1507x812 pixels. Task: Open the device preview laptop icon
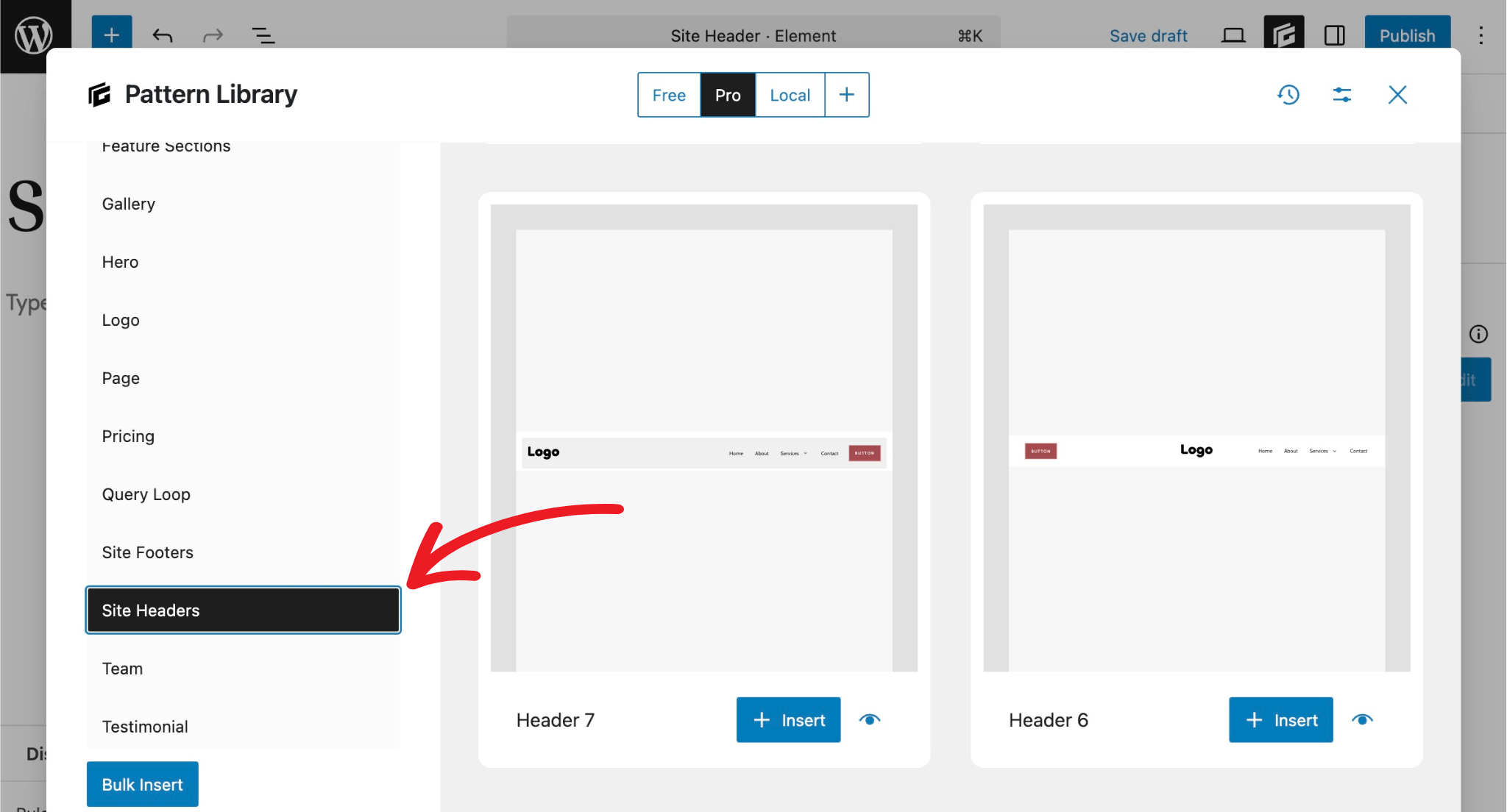tap(1233, 35)
